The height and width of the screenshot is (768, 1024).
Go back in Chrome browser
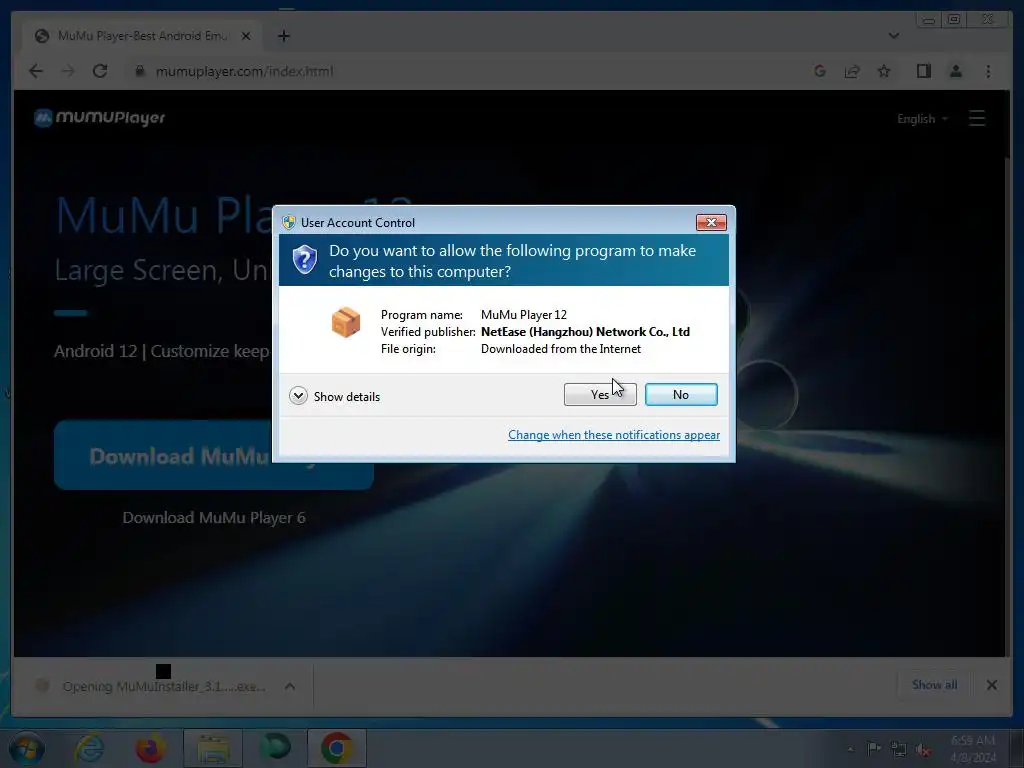click(x=36, y=71)
